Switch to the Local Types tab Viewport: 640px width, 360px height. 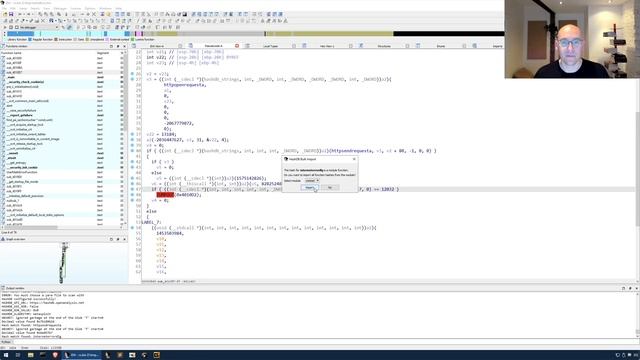pos(270,46)
